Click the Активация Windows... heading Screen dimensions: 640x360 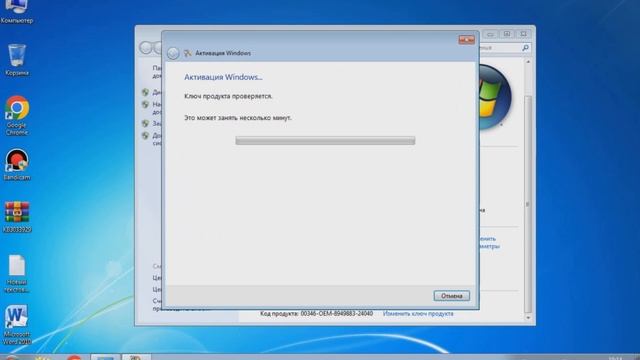[x=223, y=77]
